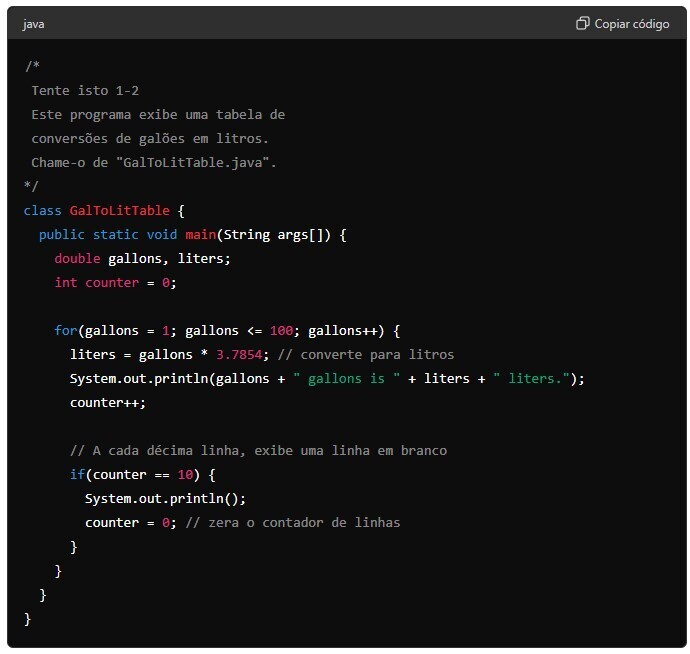Screen dimensions: 690x654
Task: Click "// A cada décima linha" comment
Action: pos(258,451)
